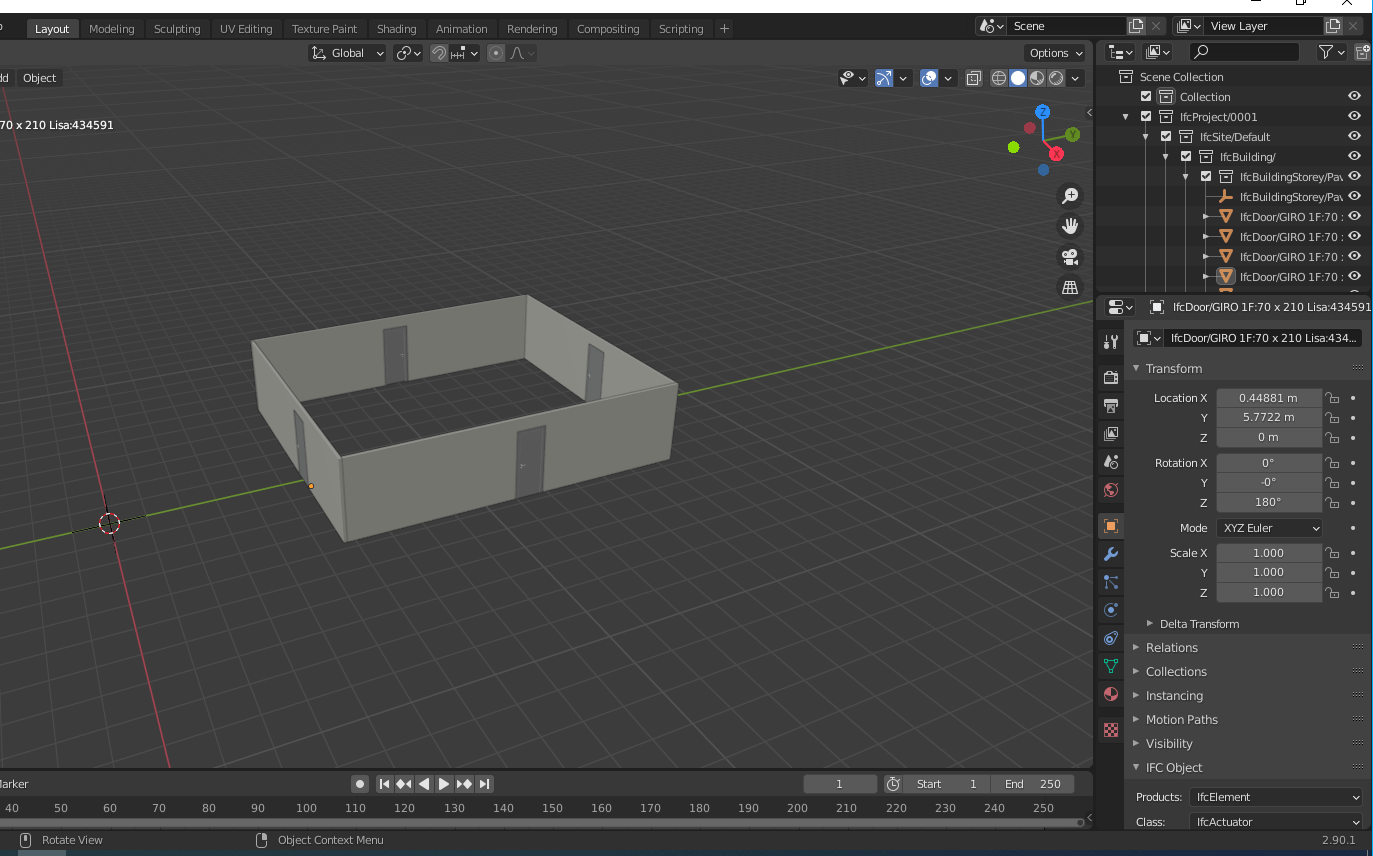Open the Render properties tab
This screenshot has width=1373, height=856.
click(1110, 377)
